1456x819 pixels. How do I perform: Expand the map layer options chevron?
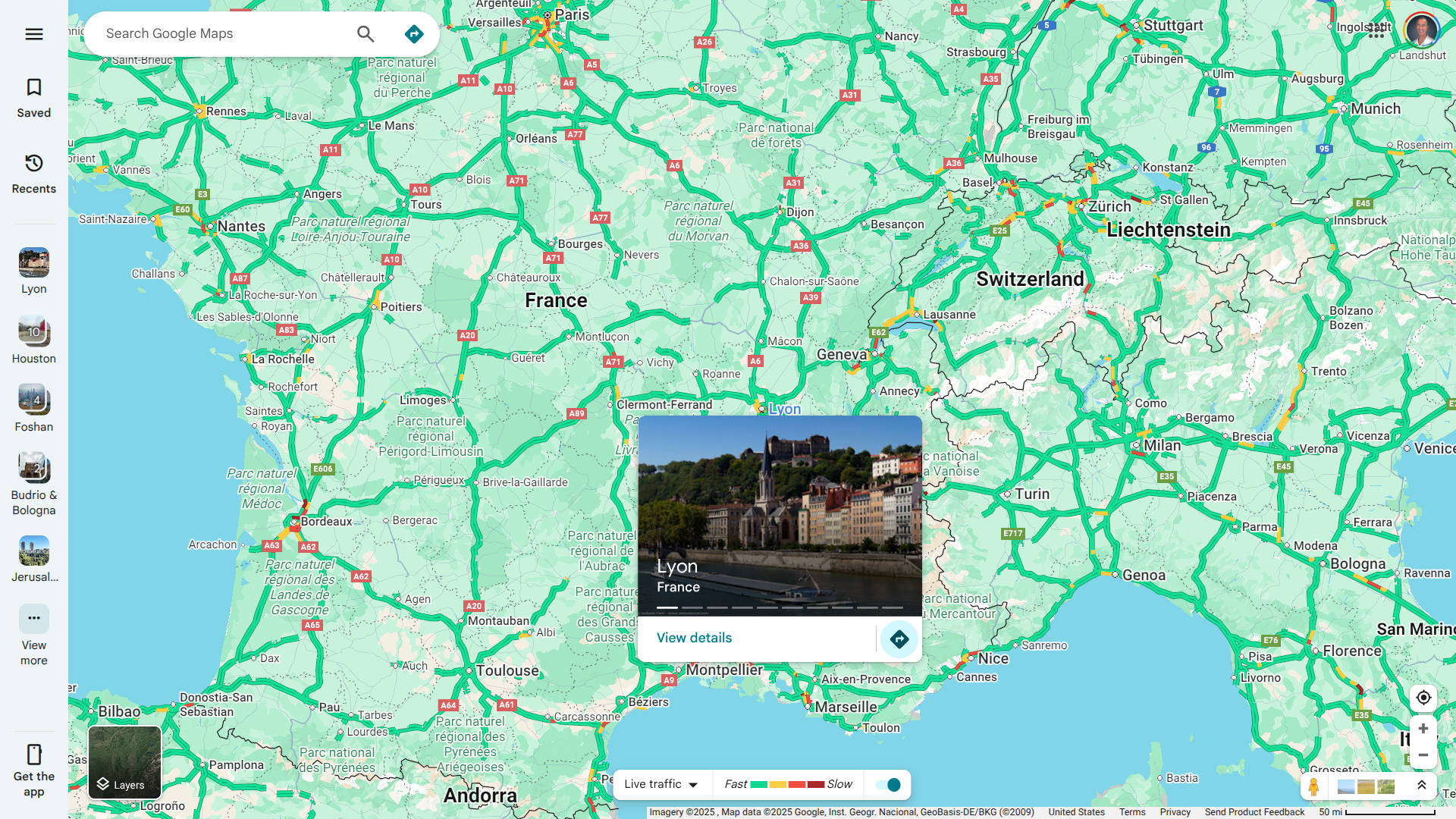(x=1421, y=786)
